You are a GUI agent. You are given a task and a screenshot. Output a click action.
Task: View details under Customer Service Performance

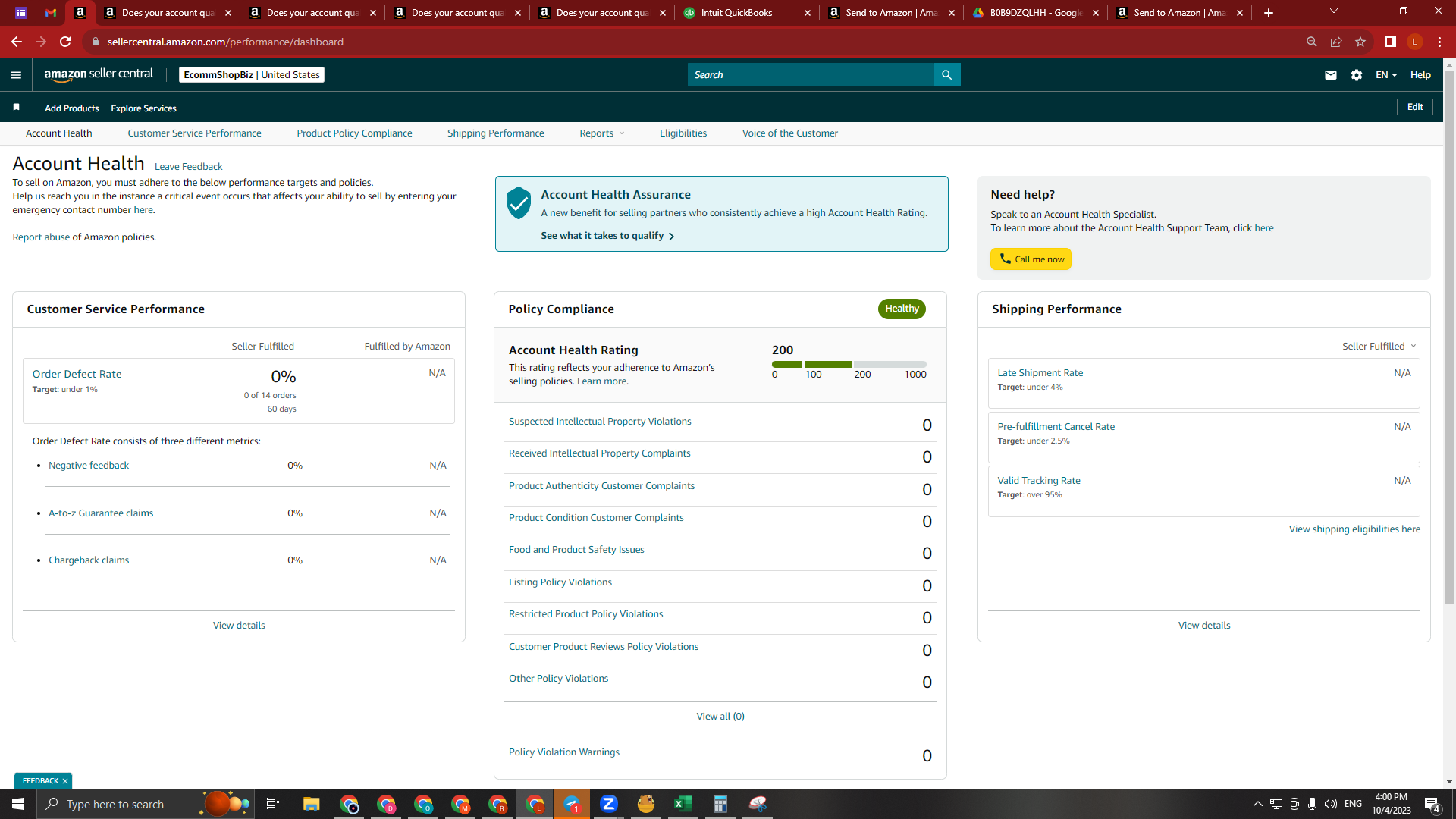tap(239, 626)
